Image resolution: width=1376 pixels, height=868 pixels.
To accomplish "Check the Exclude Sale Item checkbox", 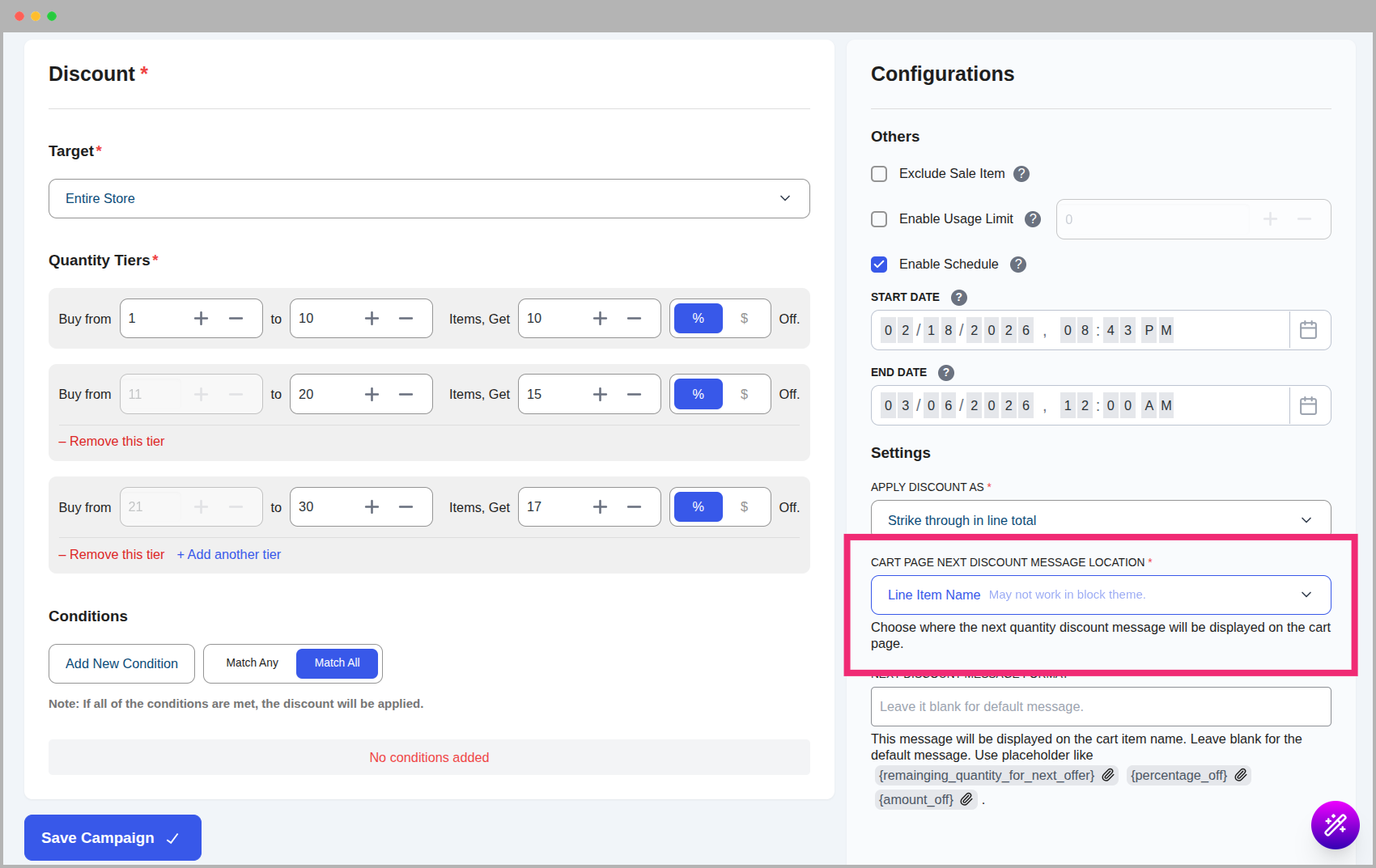I will coord(879,174).
